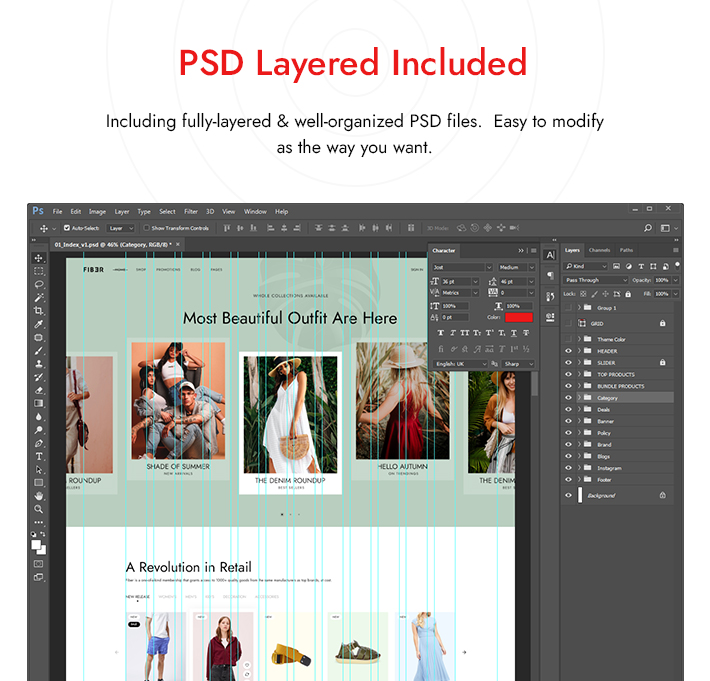Hide the SLIDER layer group
710x681 pixels.
(x=568, y=363)
